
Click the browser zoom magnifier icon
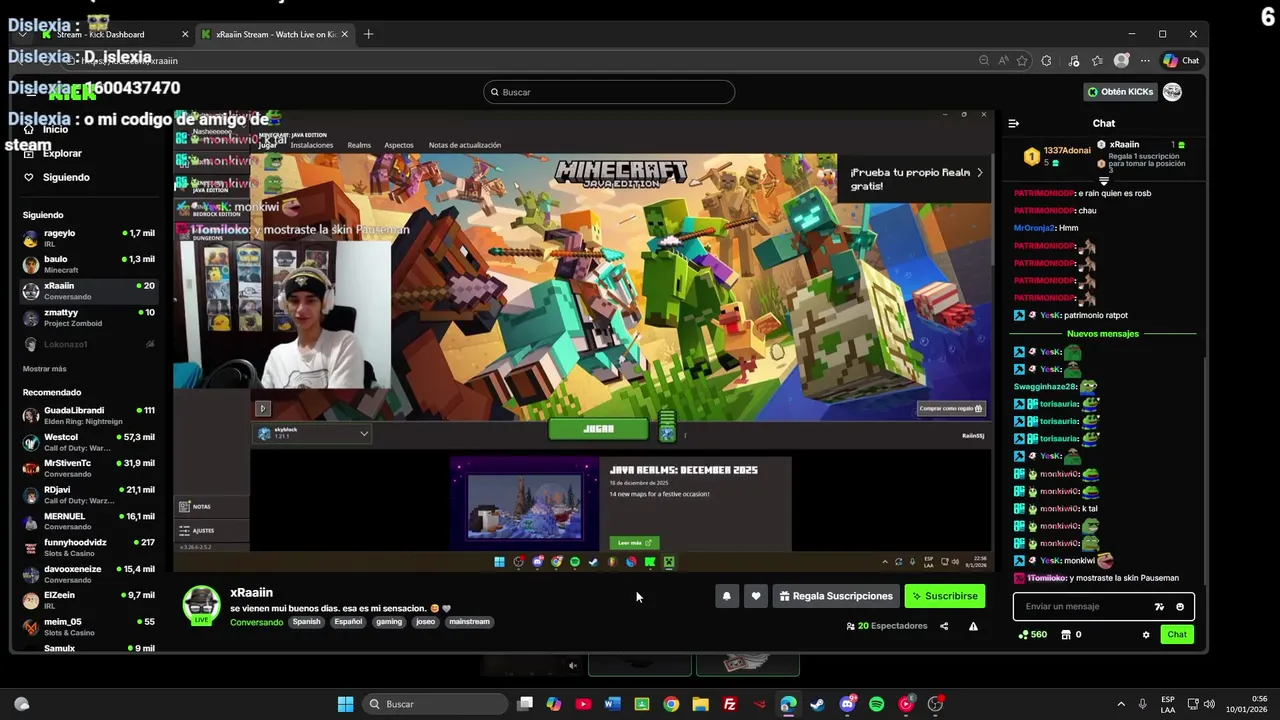[984, 61]
